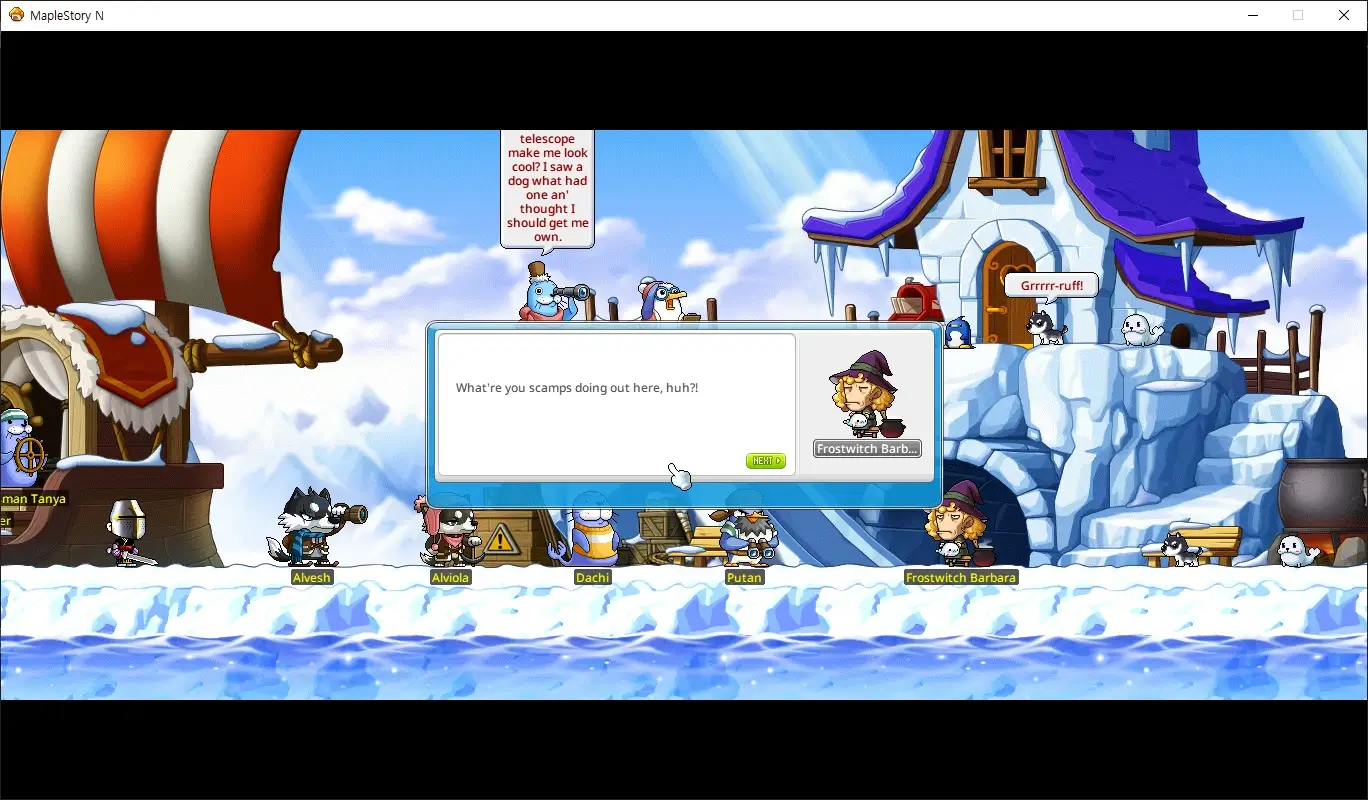Click the green NEXT button in dialog

click(x=765, y=461)
